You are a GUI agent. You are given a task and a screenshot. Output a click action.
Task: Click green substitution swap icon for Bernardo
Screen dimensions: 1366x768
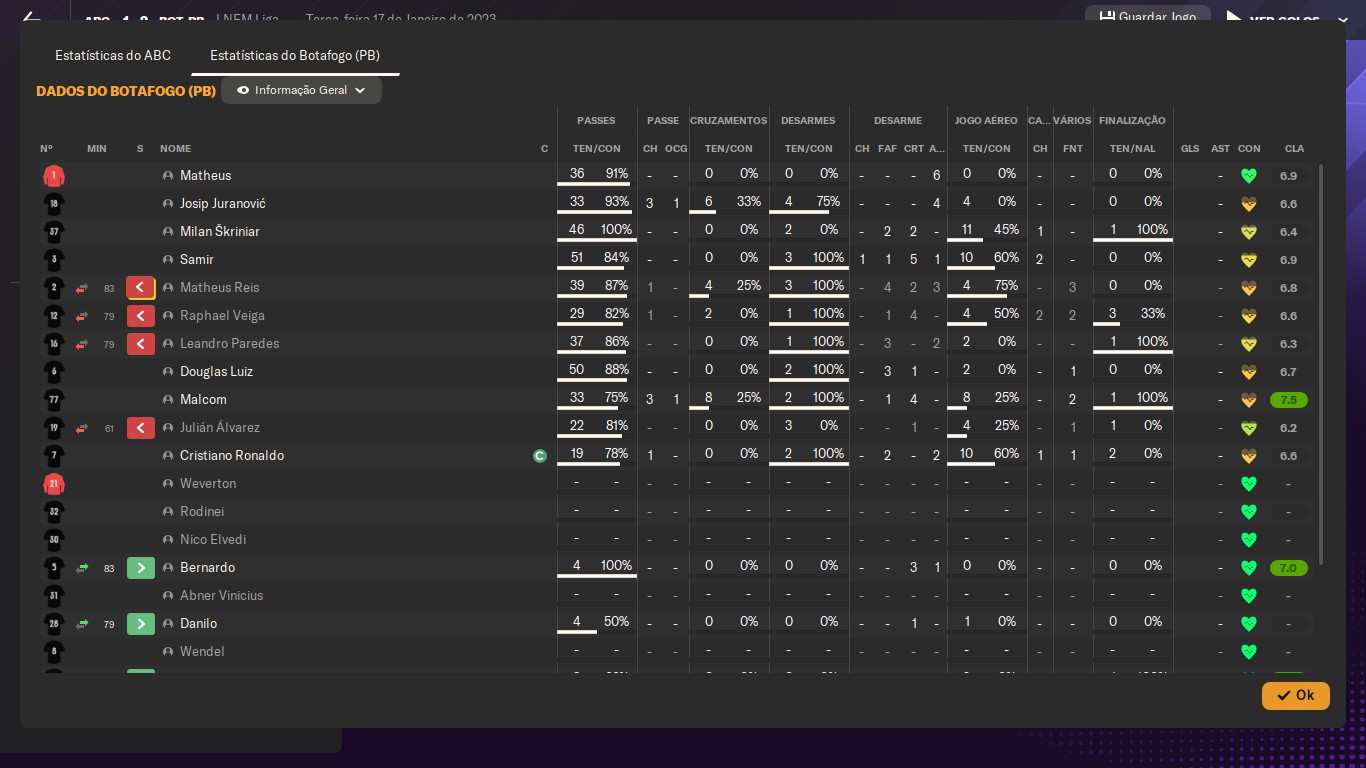[x=82, y=568]
